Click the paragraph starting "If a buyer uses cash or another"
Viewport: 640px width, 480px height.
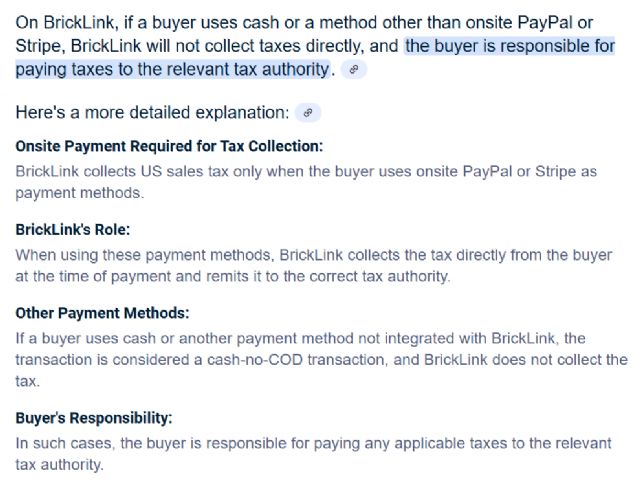(x=320, y=360)
